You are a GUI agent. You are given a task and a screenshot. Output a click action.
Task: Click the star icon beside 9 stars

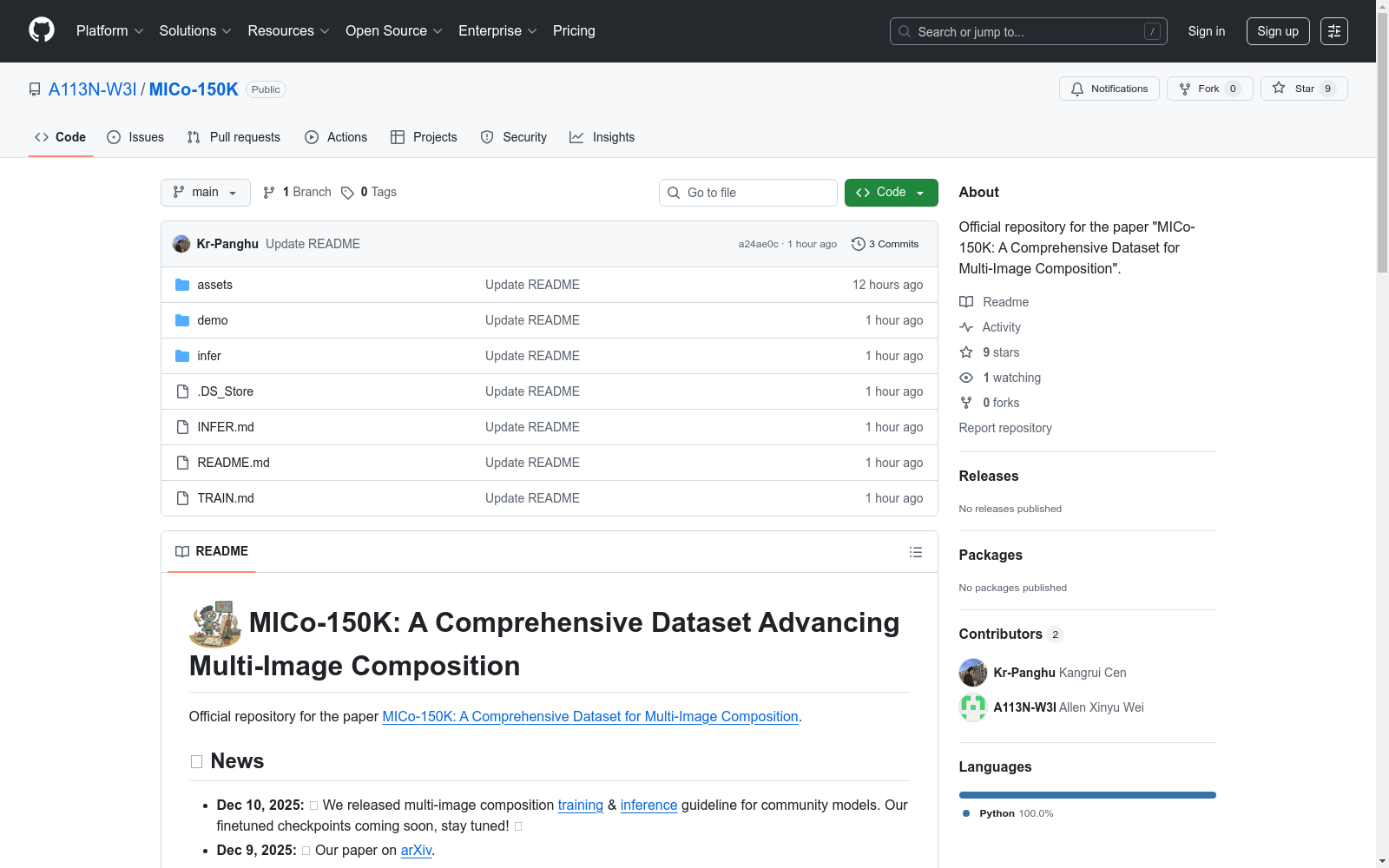pos(966,352)
